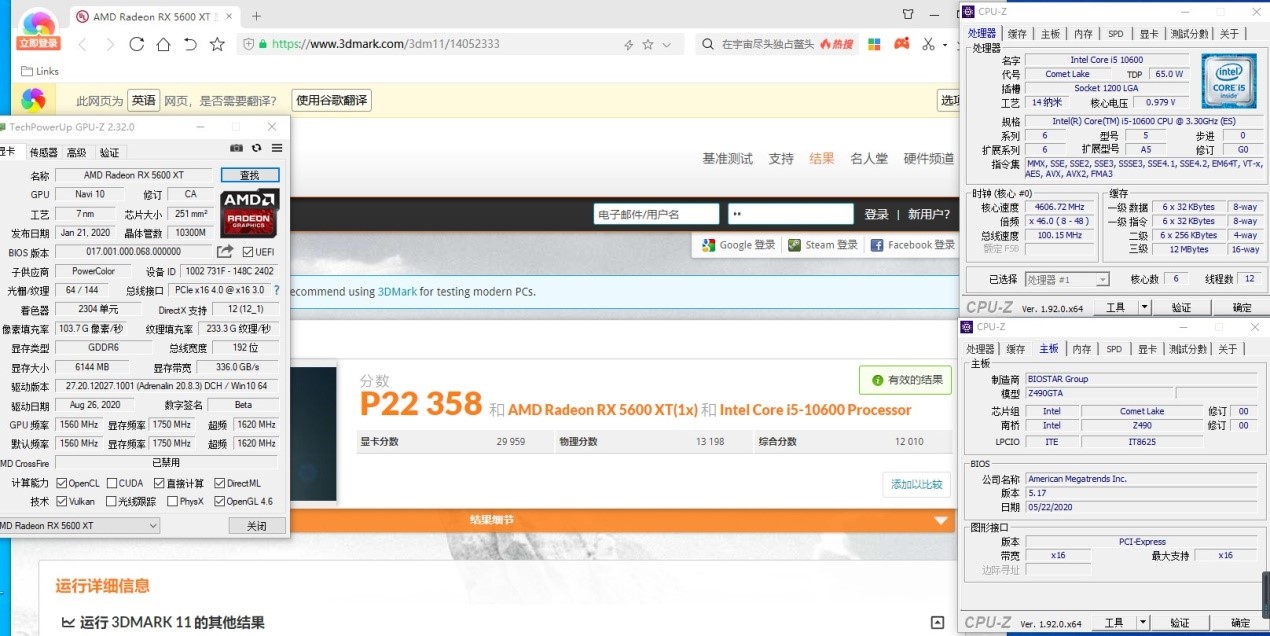Open the Links bookmark folder
This screenshot has height=636, width=1270.
click(40, 71)
